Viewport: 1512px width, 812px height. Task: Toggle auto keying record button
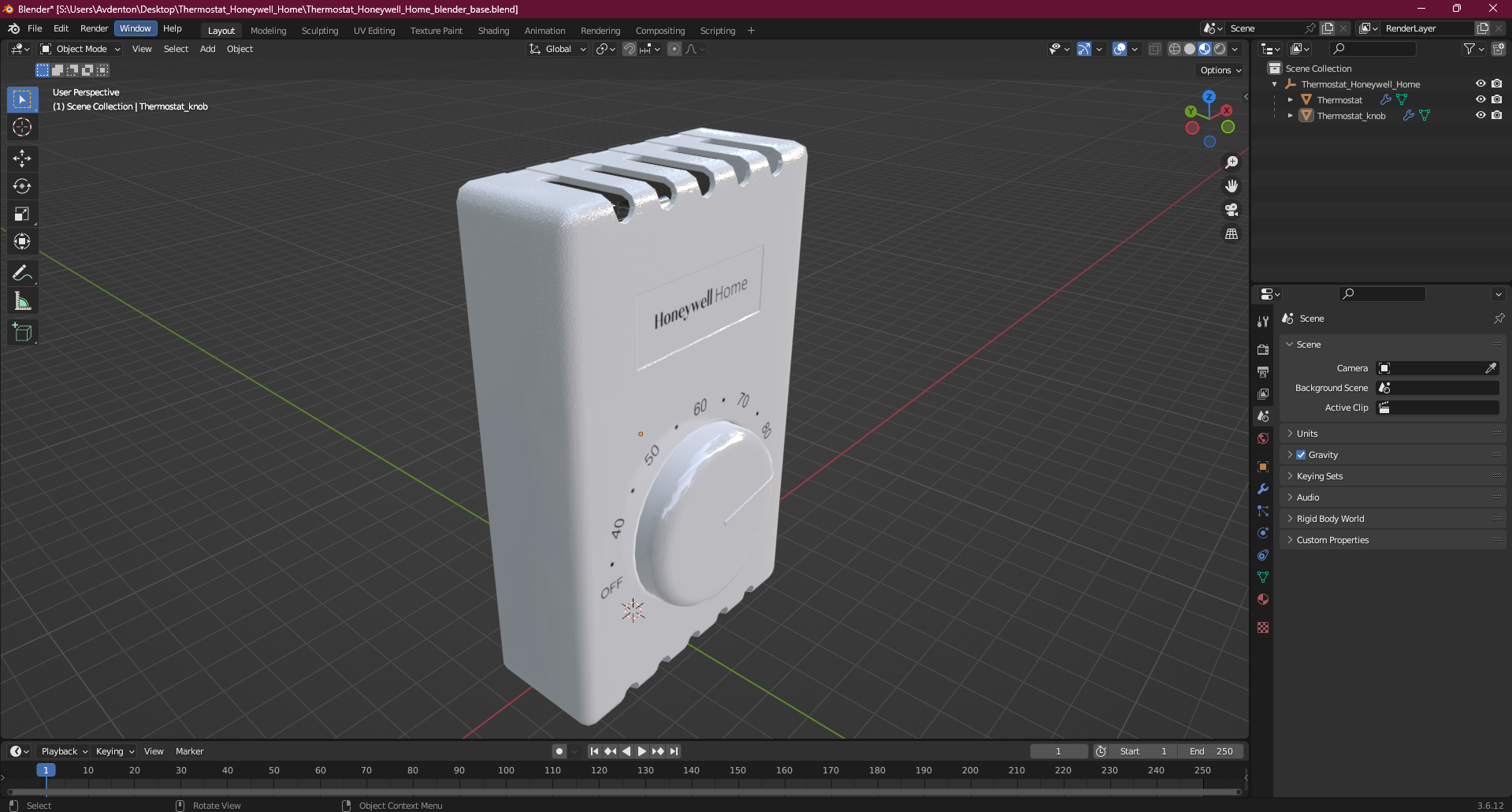pos(559,751)
